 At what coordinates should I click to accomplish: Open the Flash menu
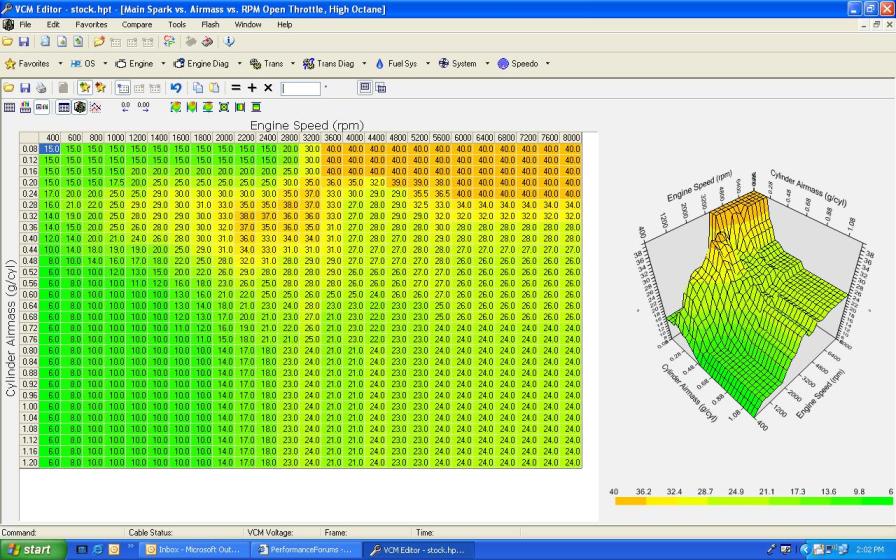(x=210, y=25)
